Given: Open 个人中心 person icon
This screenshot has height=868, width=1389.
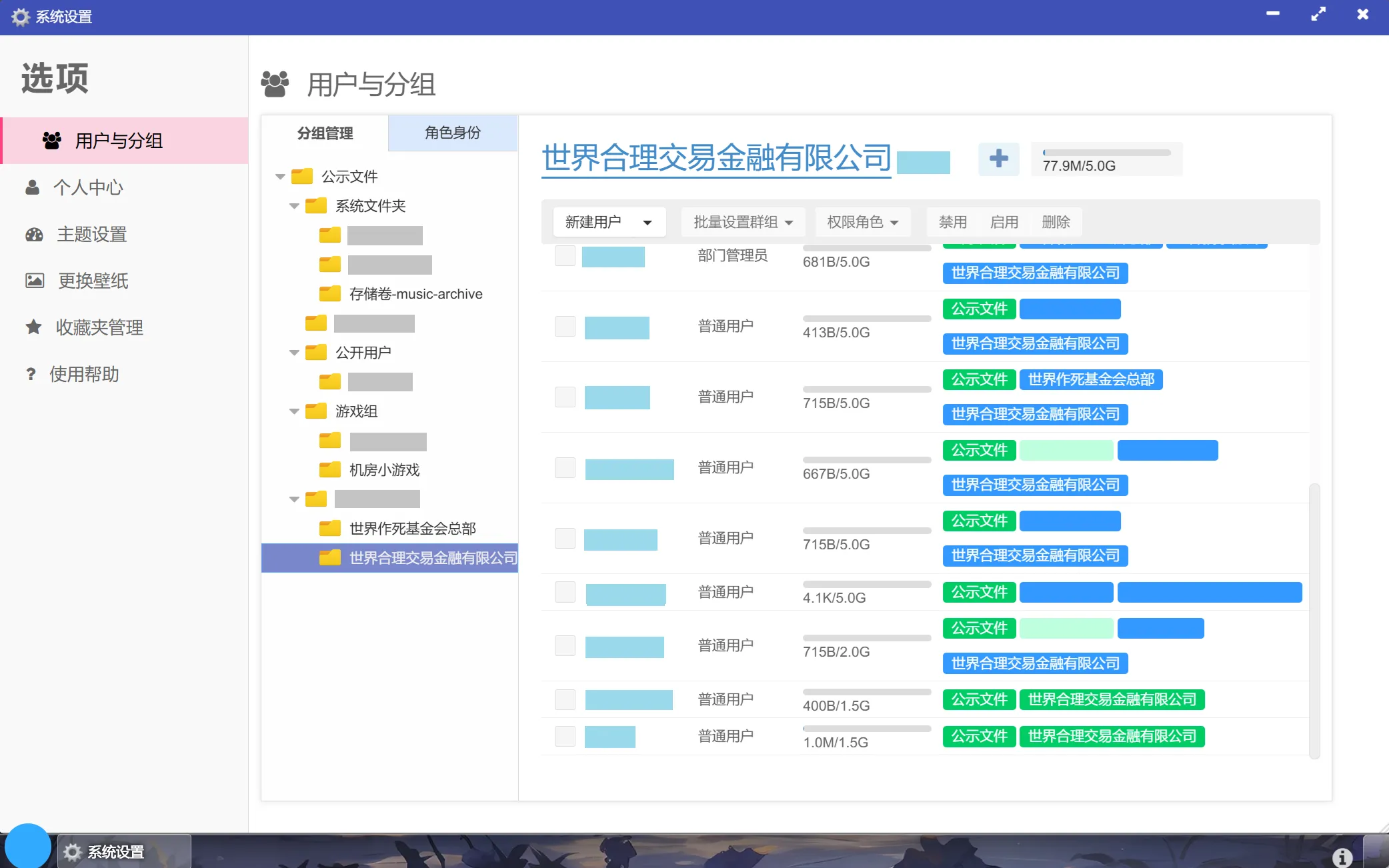Looking at the screenshot, I should click(32, 187).
